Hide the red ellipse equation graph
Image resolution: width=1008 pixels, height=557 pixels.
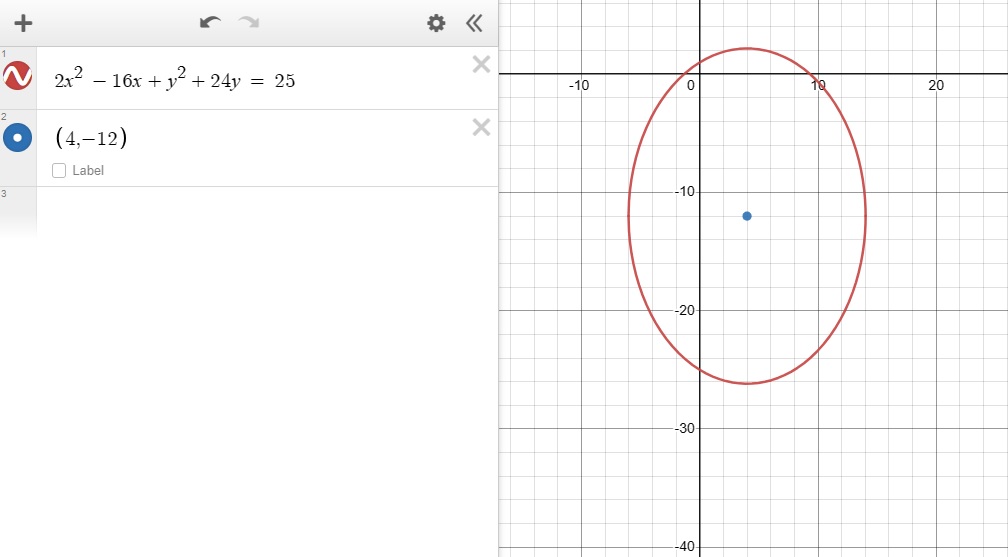(x=17, y=76)
